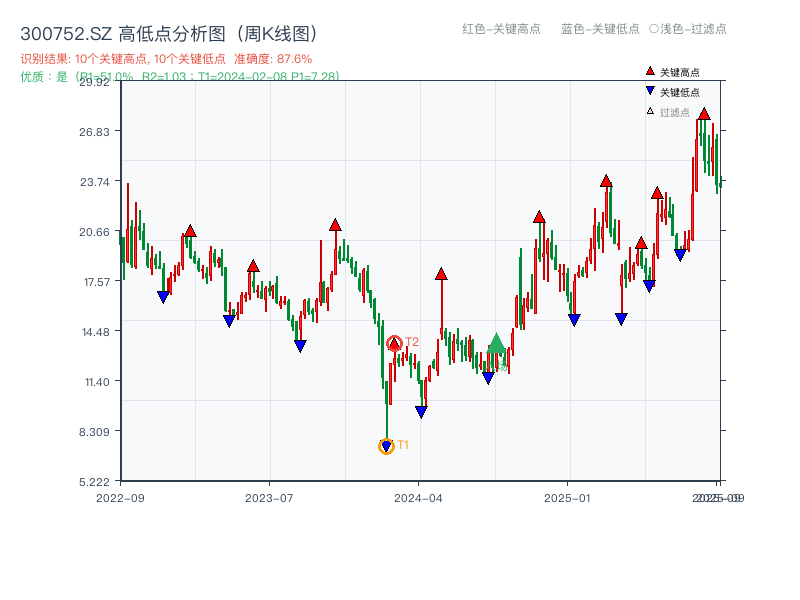Toggle the 过滤点 legend entry
The height and width of the screenshot is (600, 800).
point(668,112)
